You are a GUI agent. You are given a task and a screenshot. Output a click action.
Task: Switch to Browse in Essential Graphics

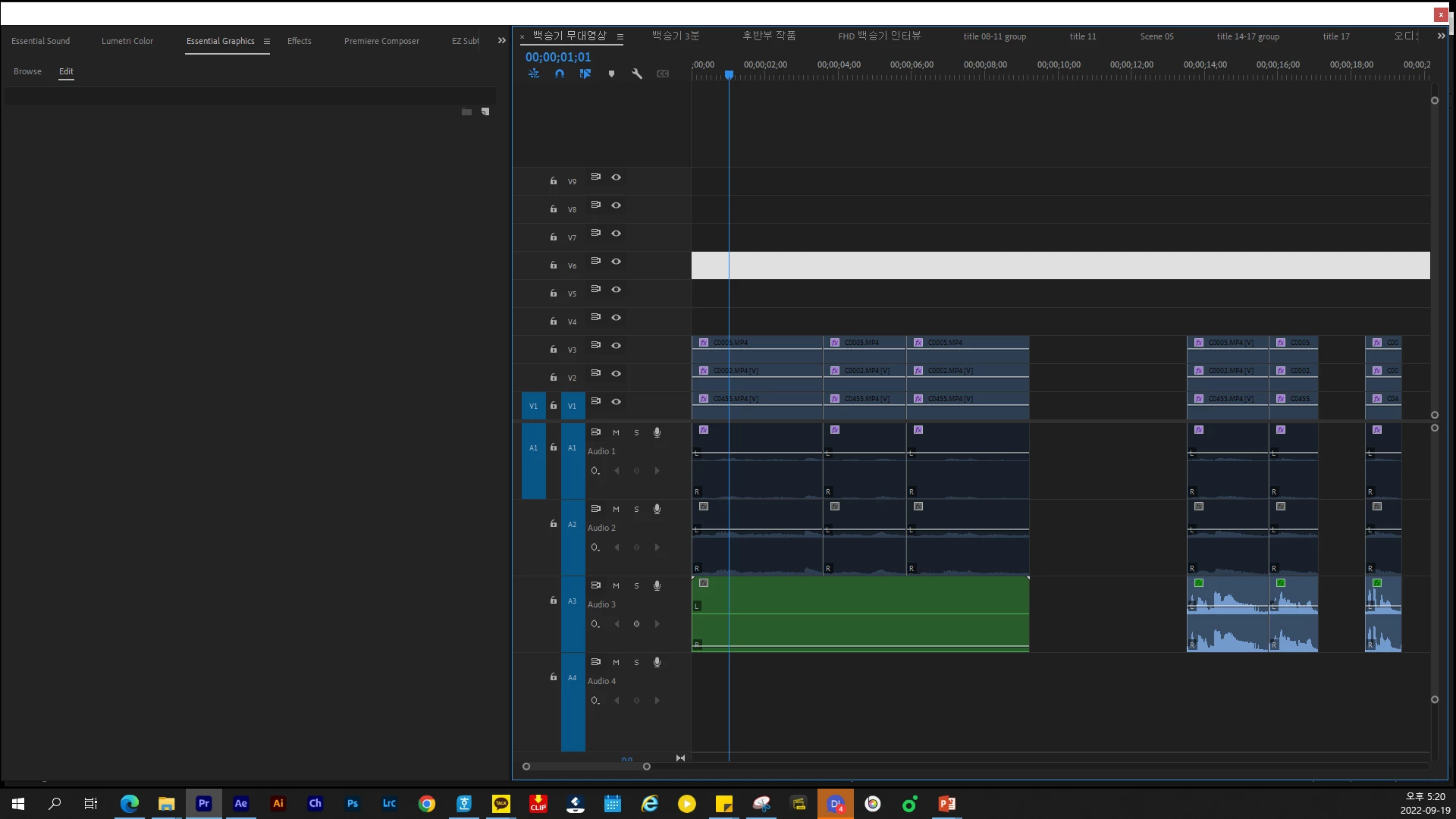(27, 71)
